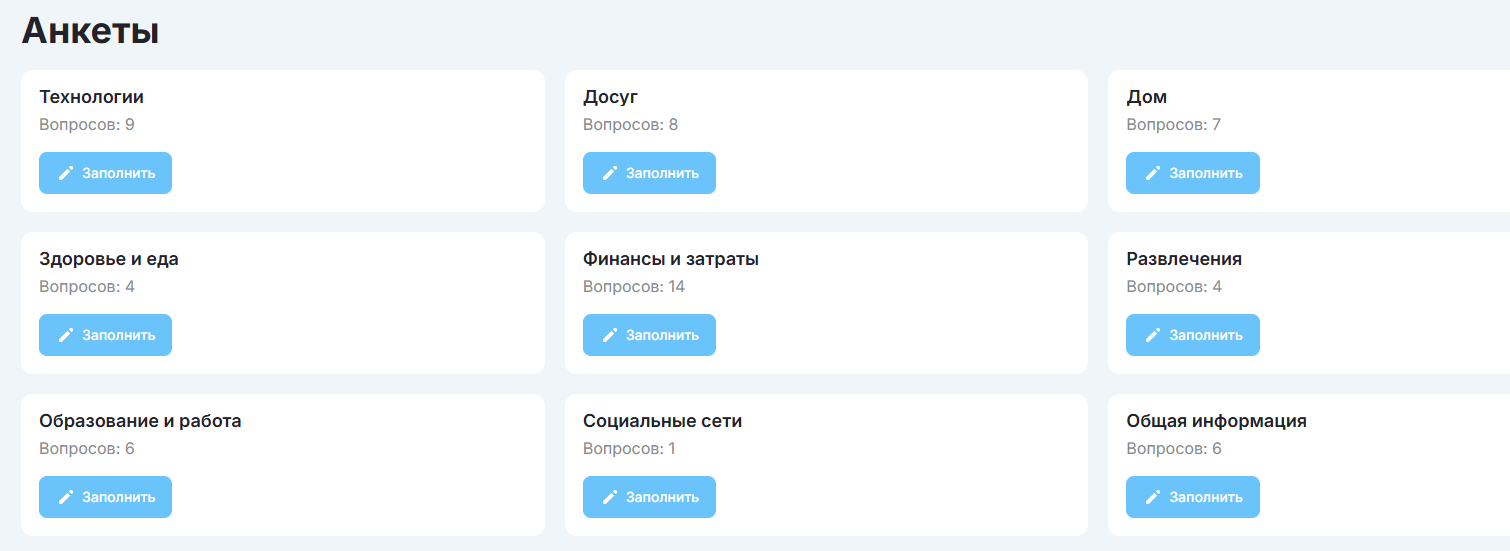Click the pencil icon in the Развлечения card
Viewport: 1510px width, 551px height.
pyautogui.click(x=1153, y=335)
